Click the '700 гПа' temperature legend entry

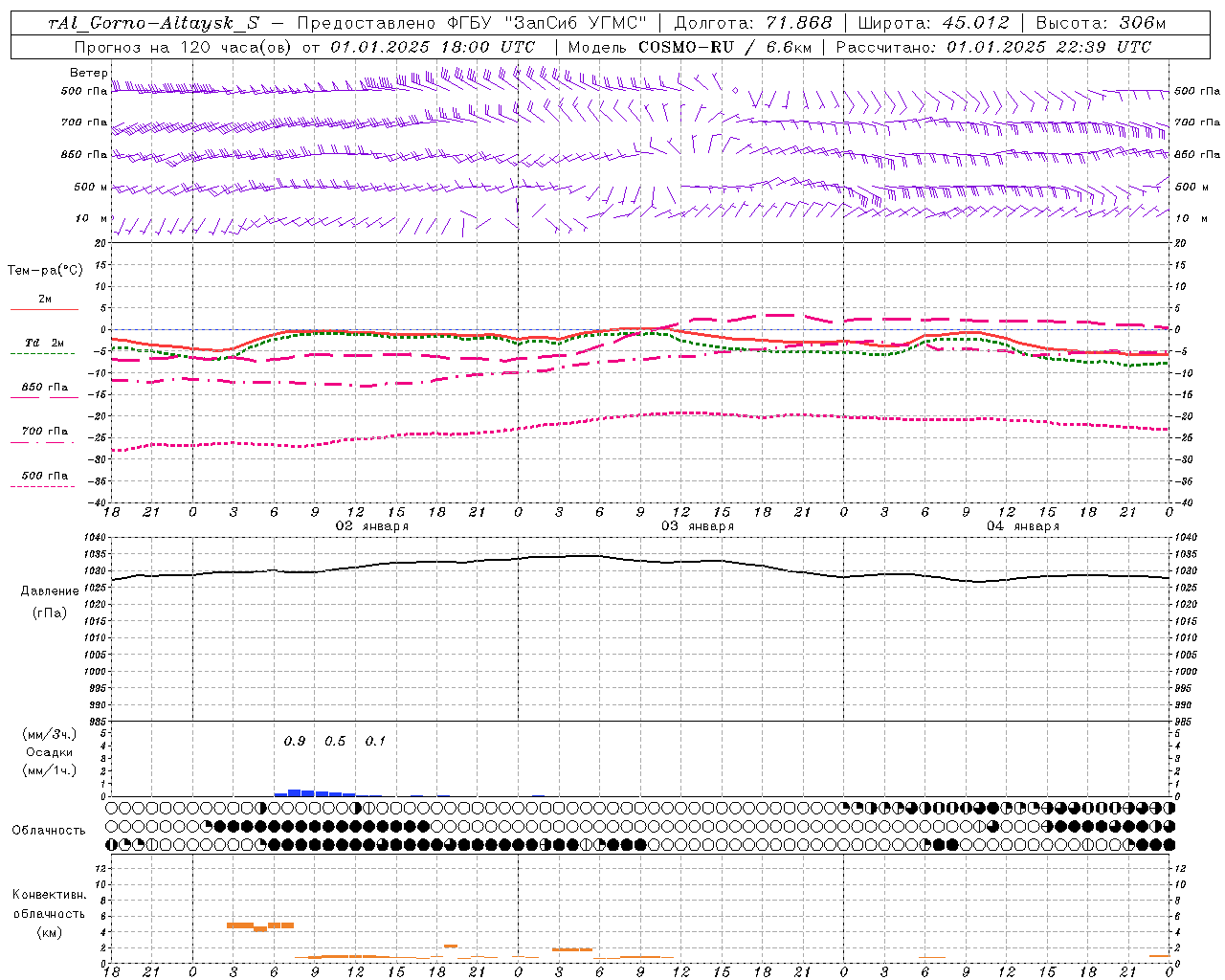point(45,431)
